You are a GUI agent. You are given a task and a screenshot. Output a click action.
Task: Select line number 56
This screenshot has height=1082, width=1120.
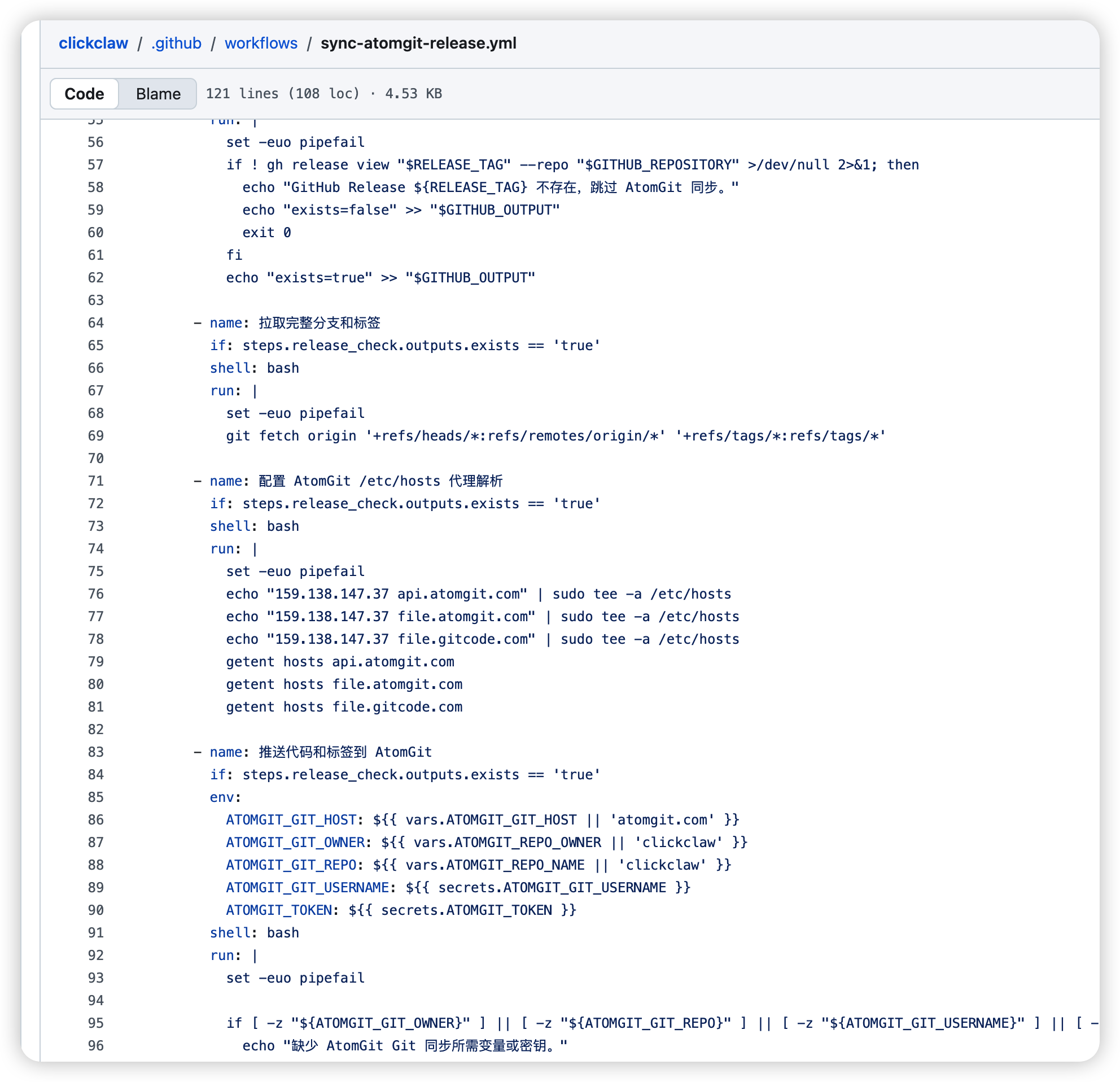[x=95, y=142]
